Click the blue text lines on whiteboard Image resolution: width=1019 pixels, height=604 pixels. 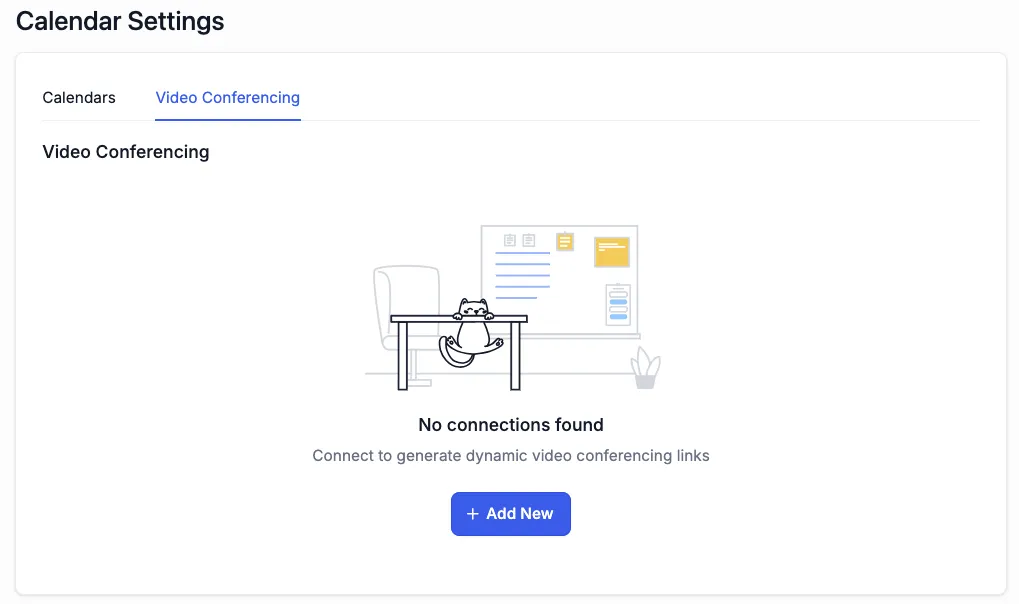pyautogui.click(x=522, y=275)
